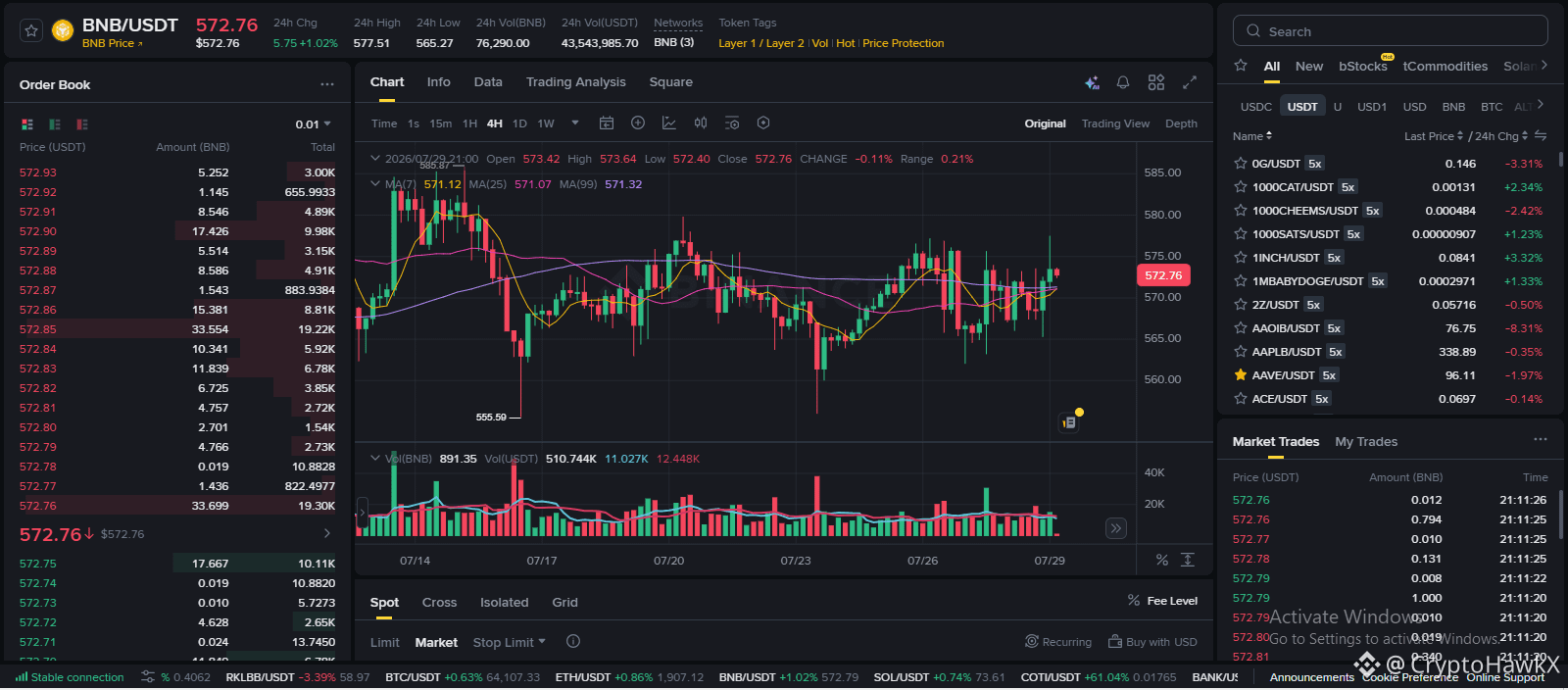Change candlestick chart type icon
Image resolution: width=1568 pixels, height=690 pixels.
pos(701,123)
